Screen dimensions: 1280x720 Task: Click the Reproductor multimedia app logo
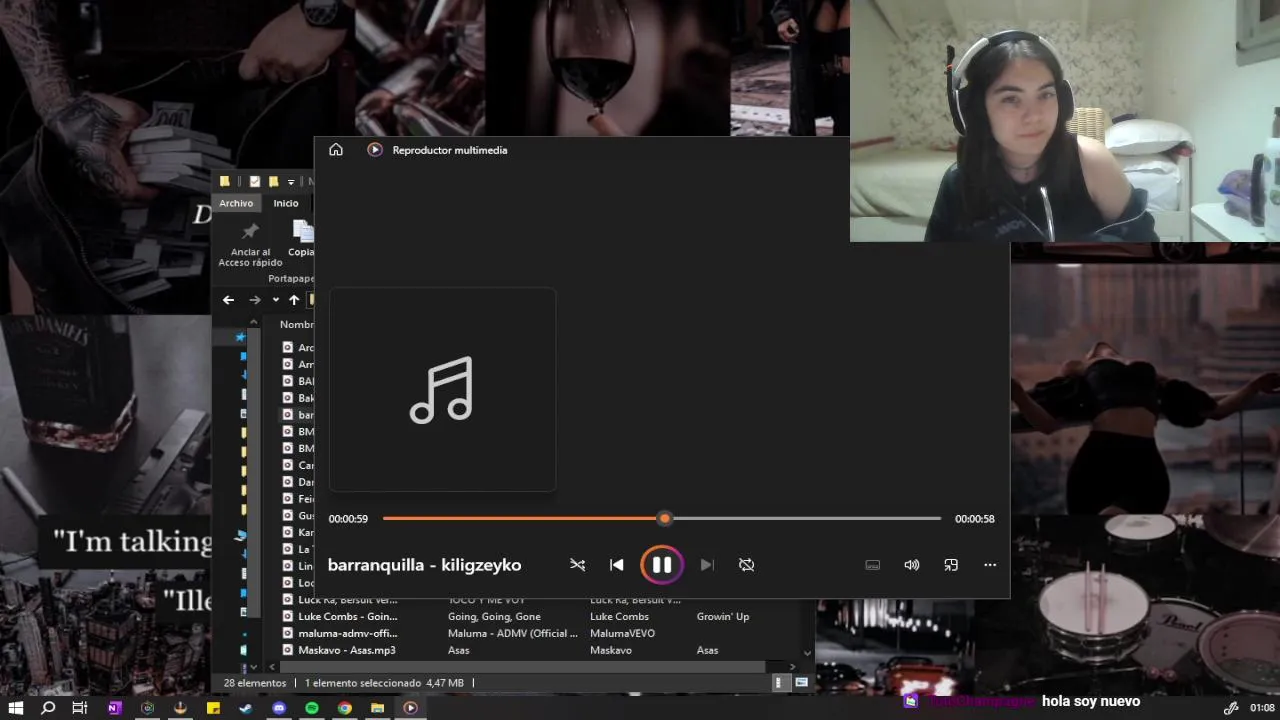click(375, 150)
